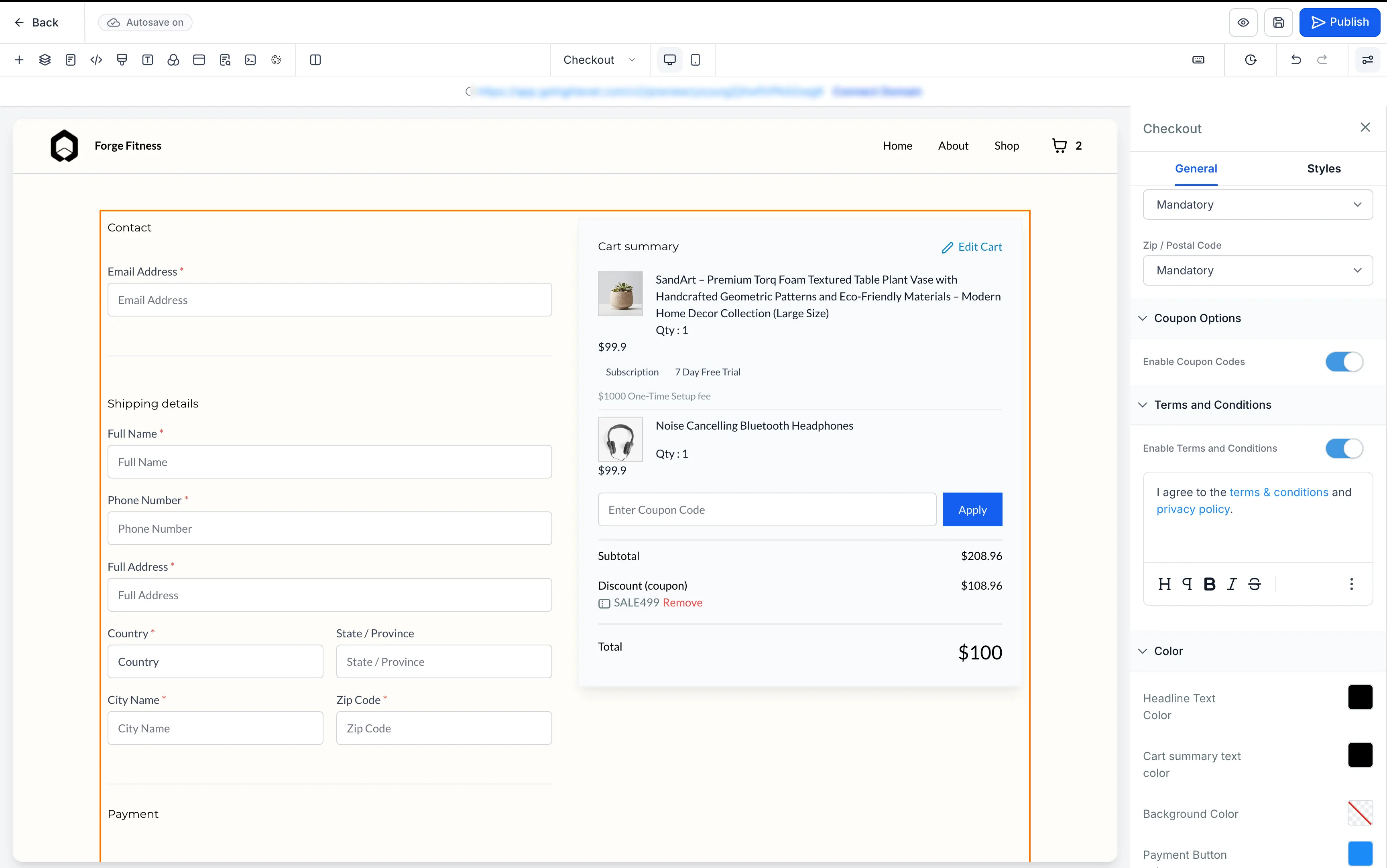The image size is (1387, 868).
Task: Open the Zip Postal Code Mandatory dropdown
Action: coord(1257,270)
